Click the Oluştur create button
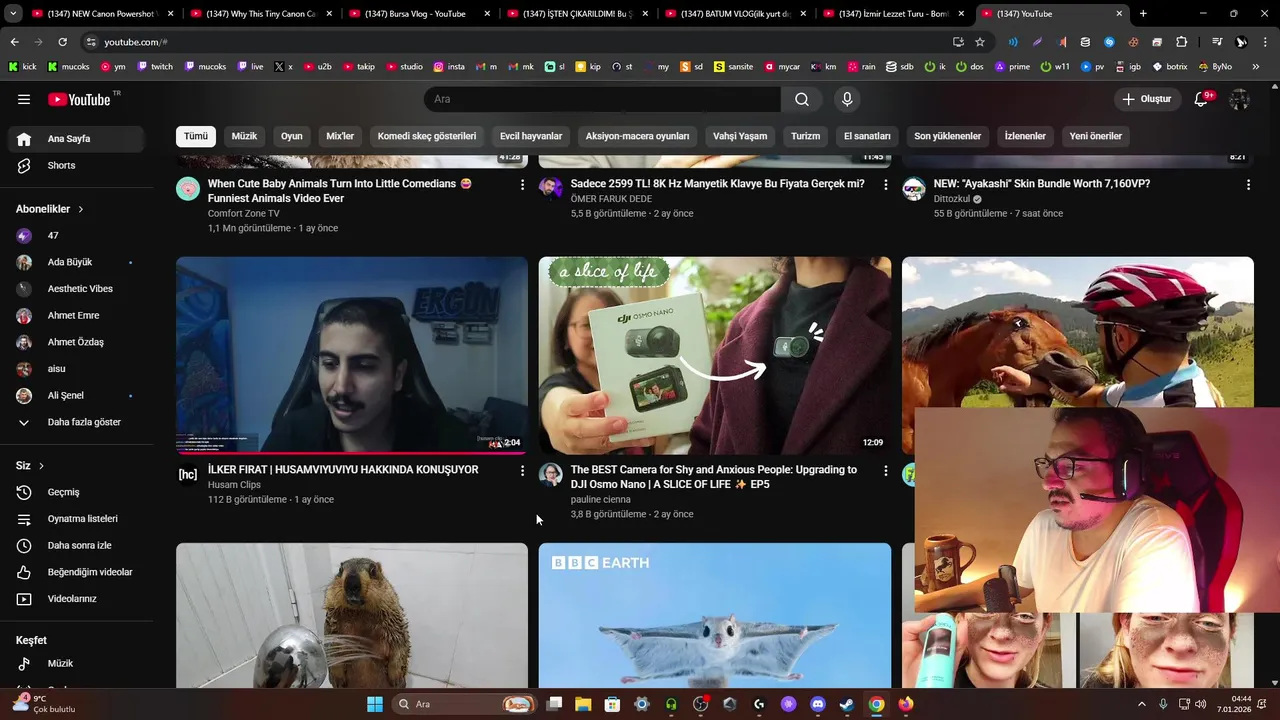 point(1146,99)
